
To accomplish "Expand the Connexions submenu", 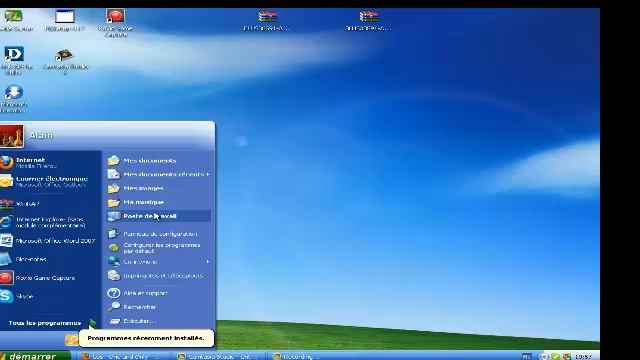I will coord(158,262).
